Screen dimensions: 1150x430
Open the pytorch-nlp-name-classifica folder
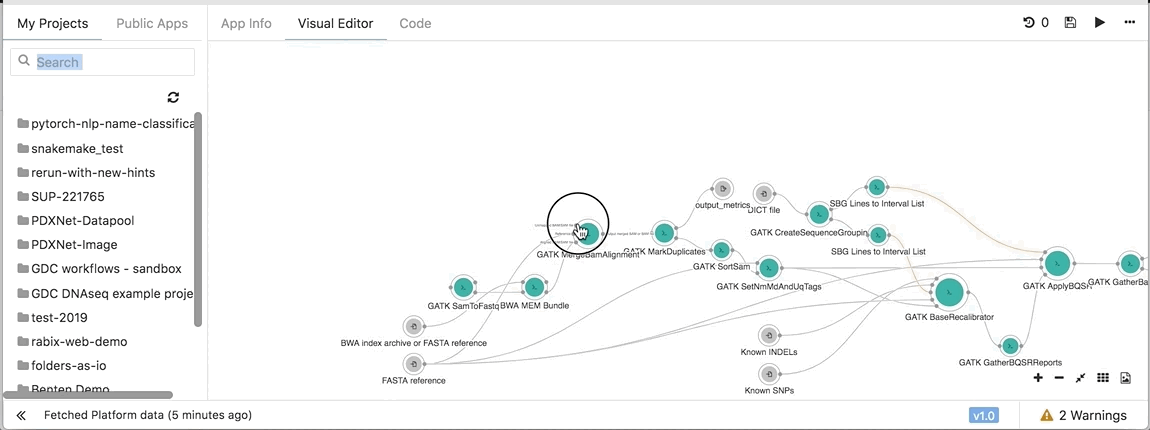point(106,124)
